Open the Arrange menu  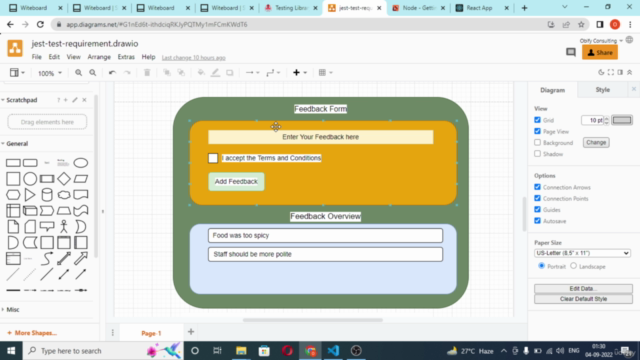coord(99,57)
